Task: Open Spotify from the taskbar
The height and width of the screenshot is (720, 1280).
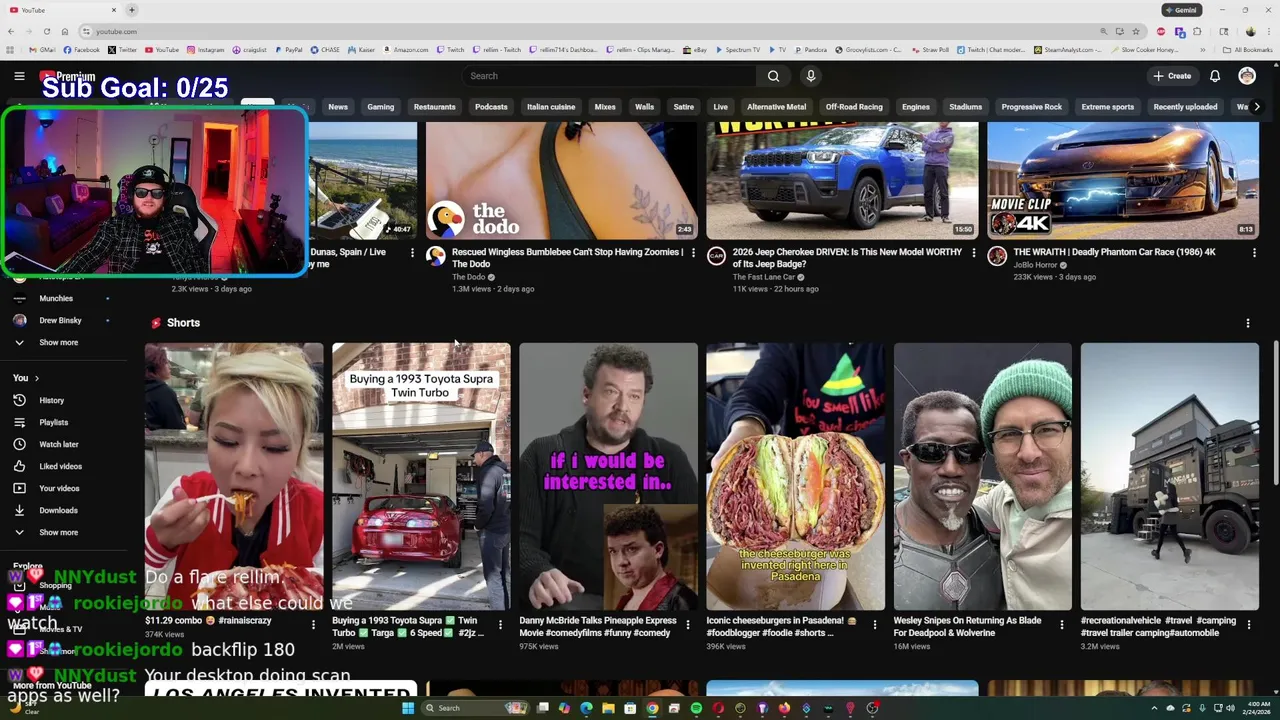Action: (696, 708)
